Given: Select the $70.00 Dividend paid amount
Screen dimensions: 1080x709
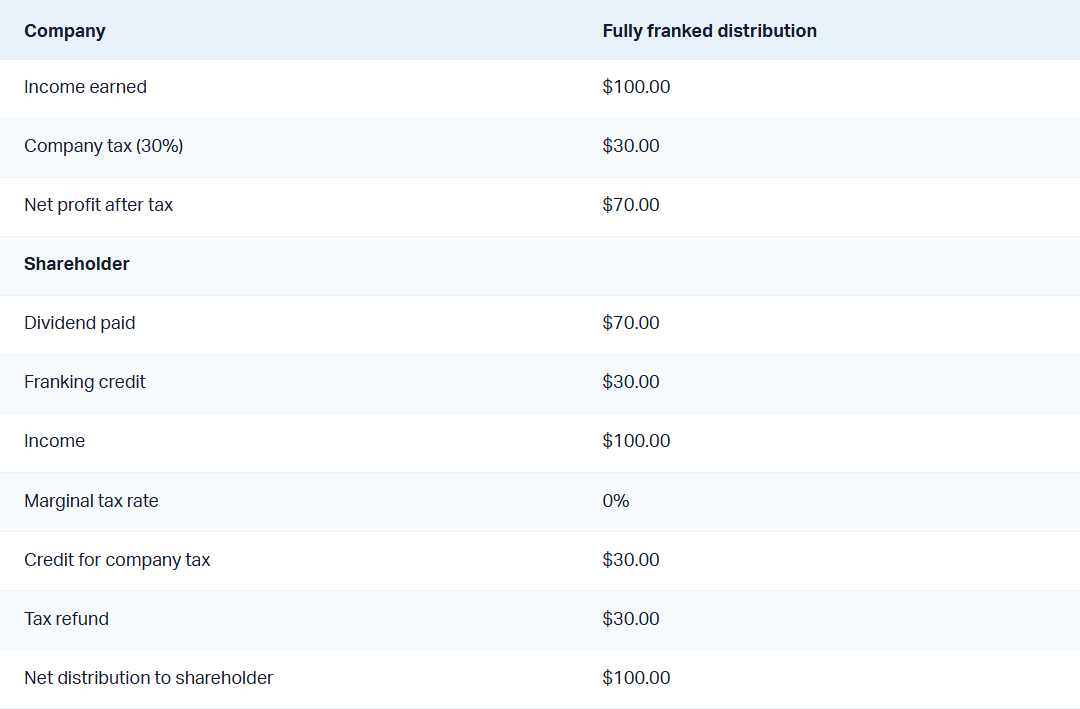Looking at the screenshot, I should (631, 323).
